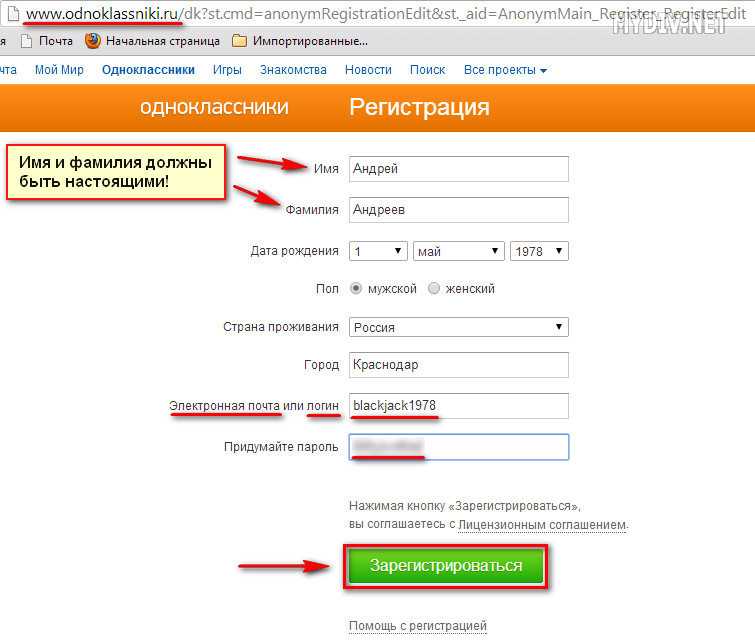Open the Импортированные bookmarks folder
This screenshot has height=640, width=755.
pos(299,41)
